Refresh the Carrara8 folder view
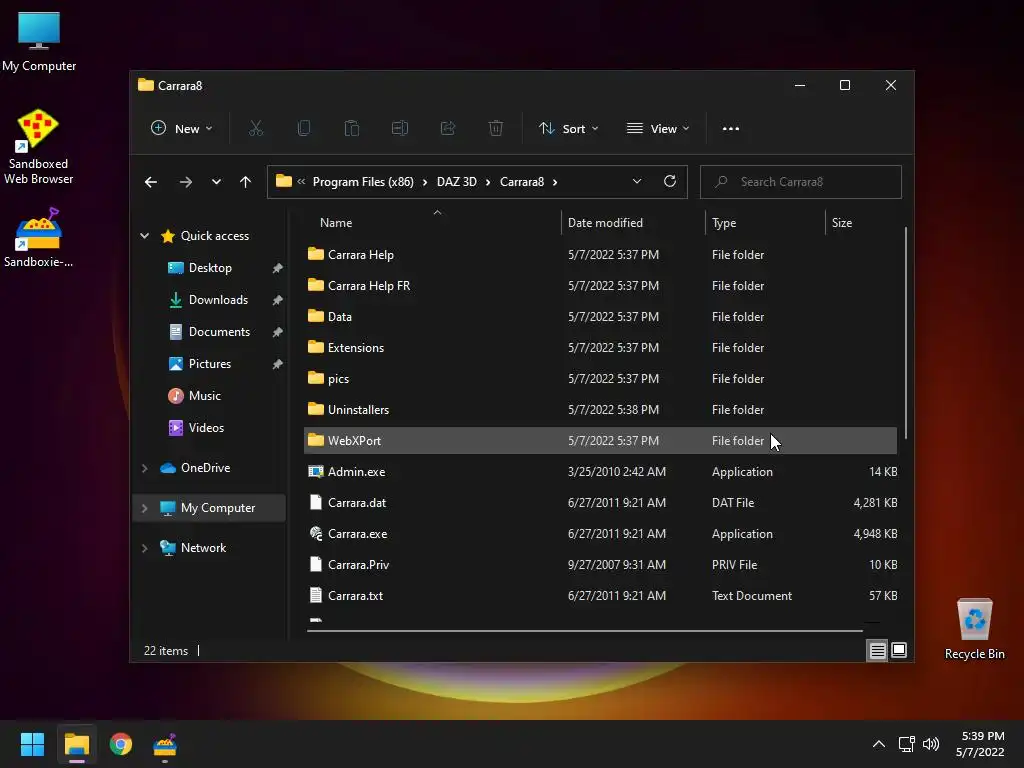The height and width of the screenshot is (768, 1024). point(670,182)
